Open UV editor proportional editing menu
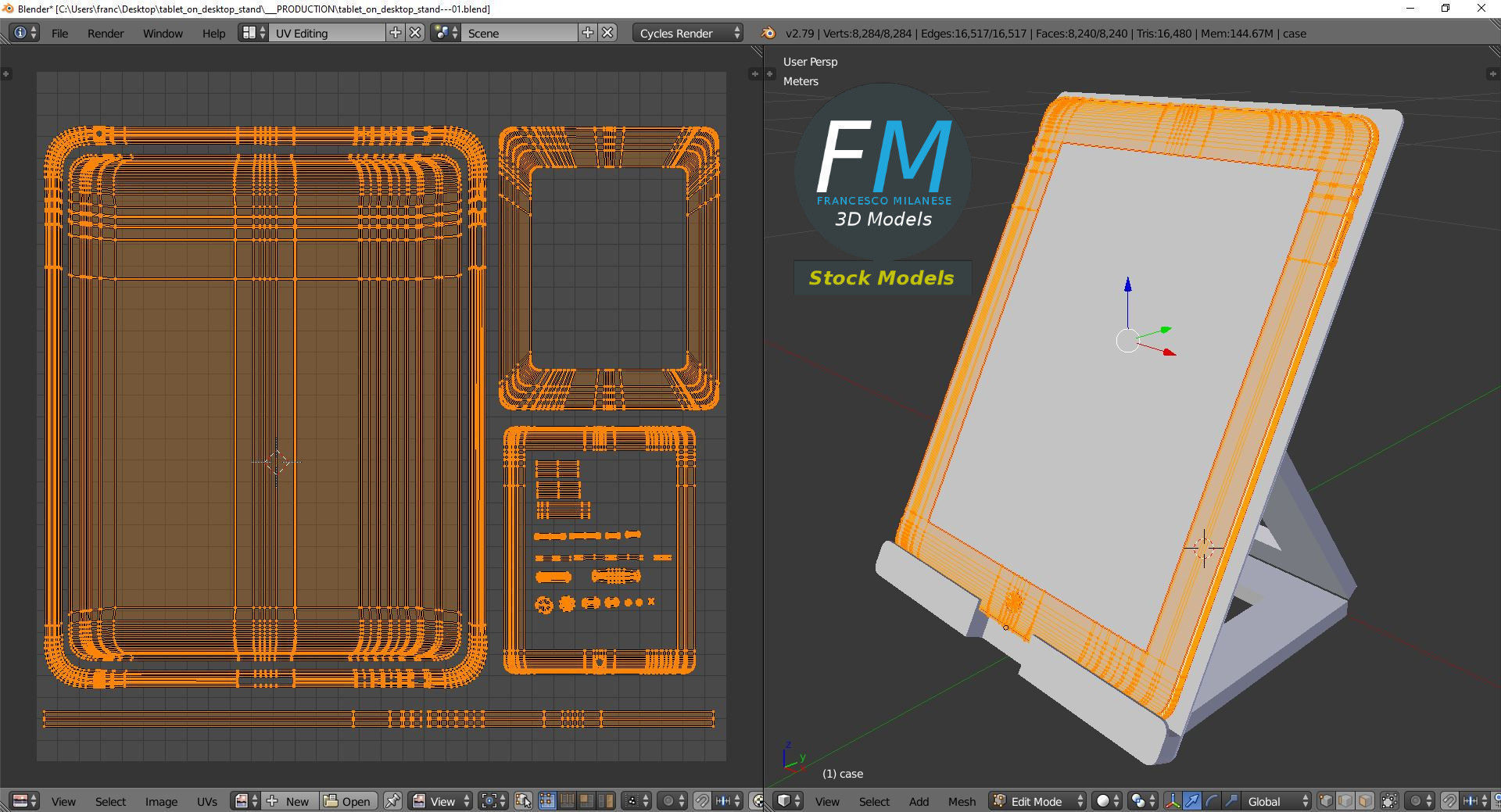Image resolution: width=1501 pixels, height=812 pixels. [672, 801]
